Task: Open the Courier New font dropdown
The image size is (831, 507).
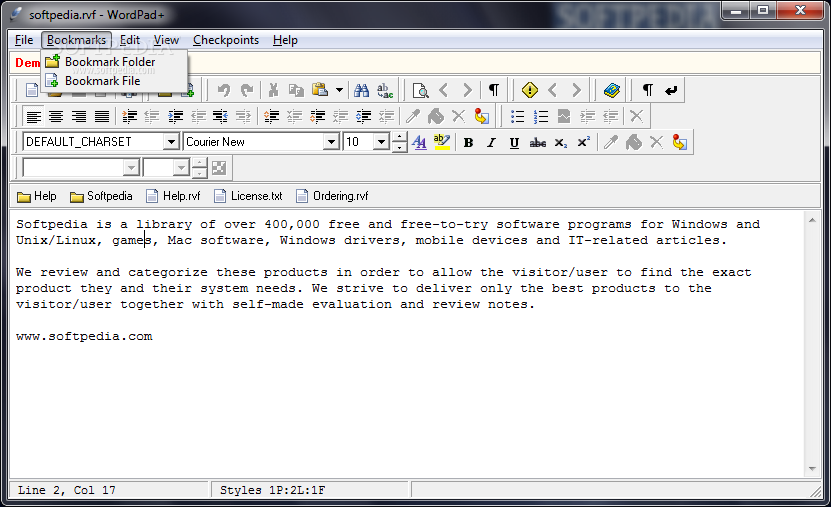Action: coord(331,142)
